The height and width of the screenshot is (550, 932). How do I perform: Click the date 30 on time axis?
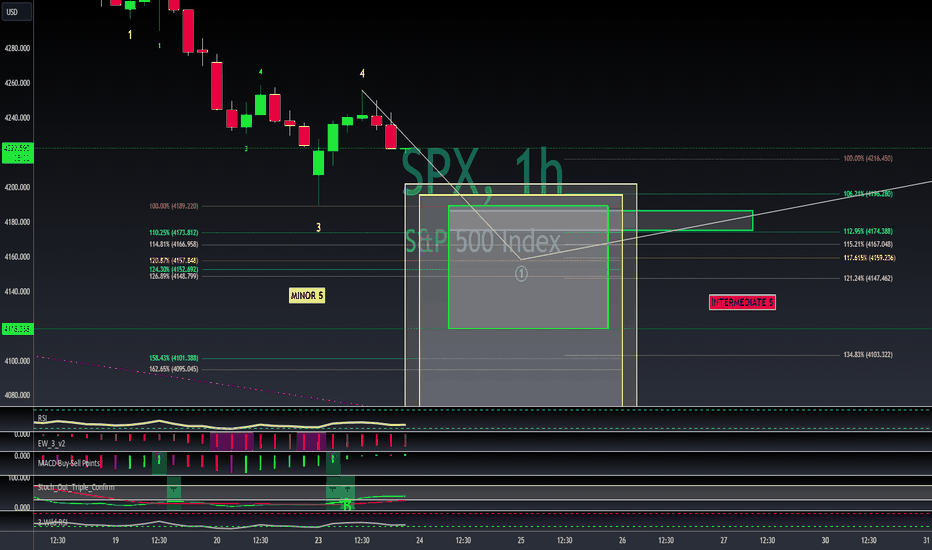click(x=825, y=540)
